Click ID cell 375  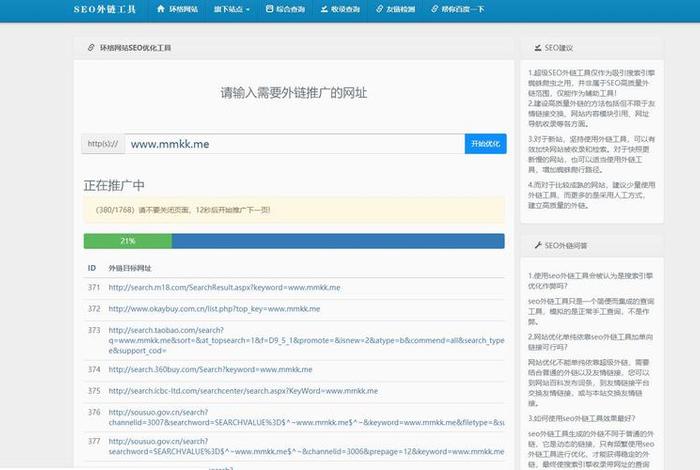[x=94, y=391]
